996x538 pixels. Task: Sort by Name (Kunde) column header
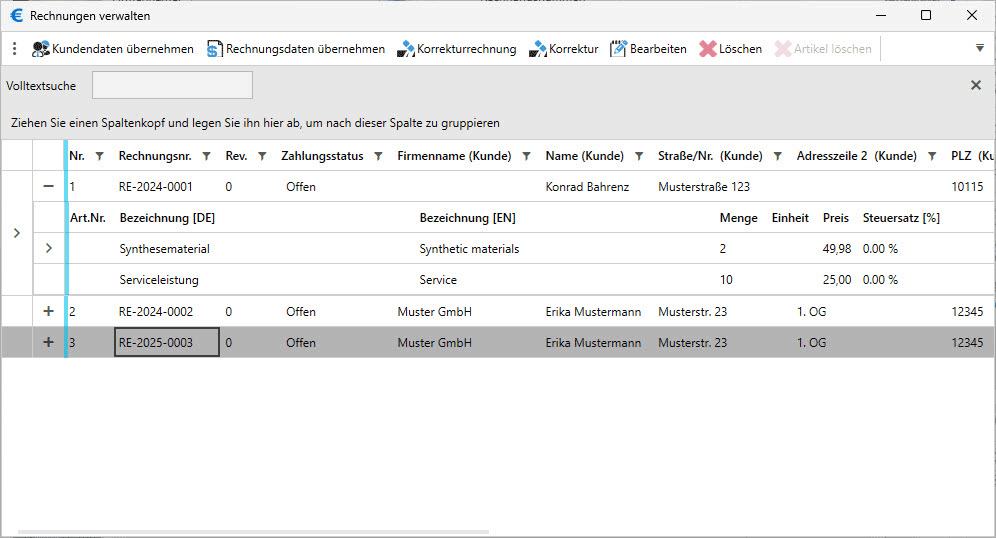(x=584, y=156)
